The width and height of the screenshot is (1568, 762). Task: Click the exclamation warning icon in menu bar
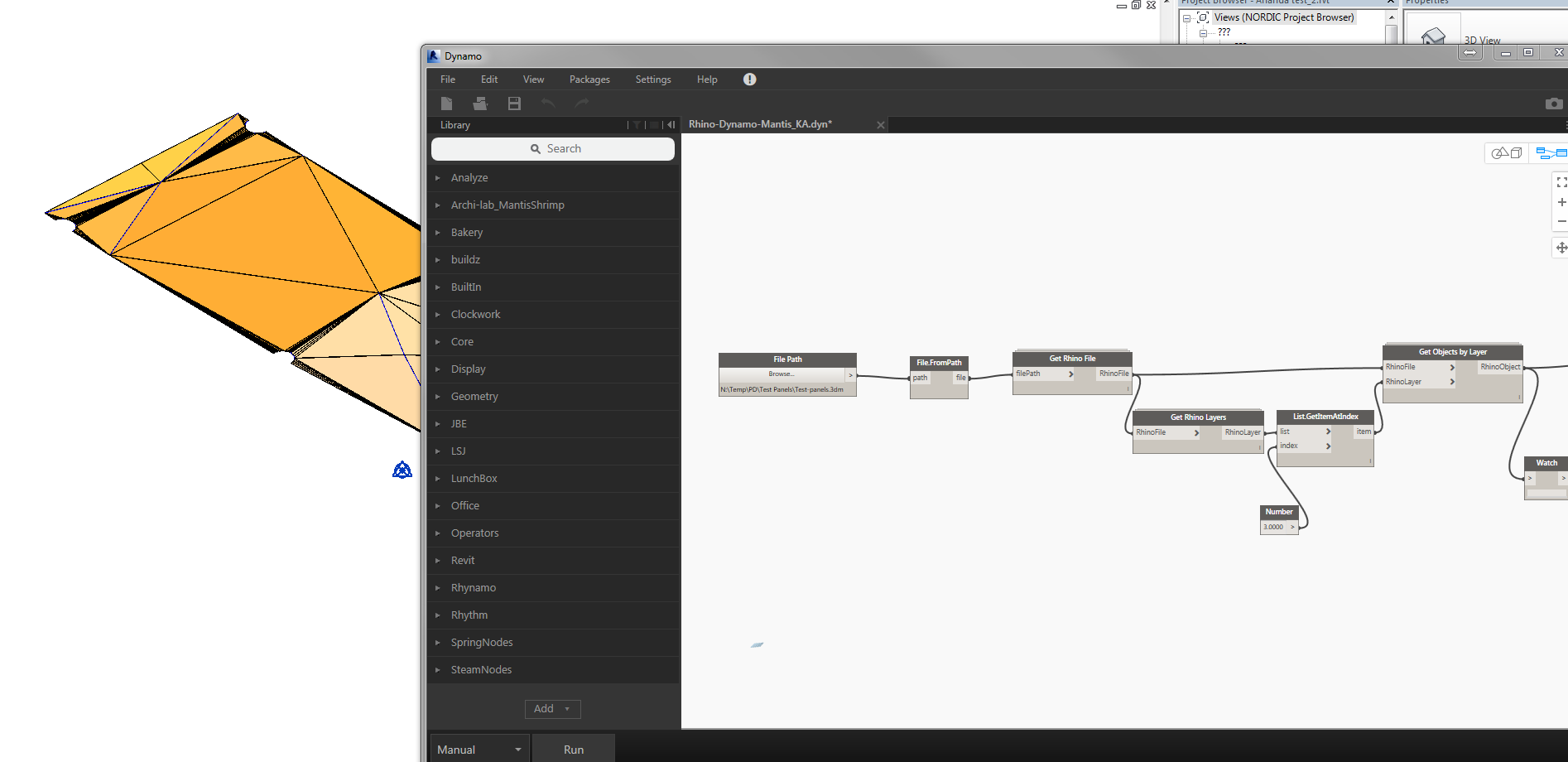pyautogui.click(x=749, y=80)
